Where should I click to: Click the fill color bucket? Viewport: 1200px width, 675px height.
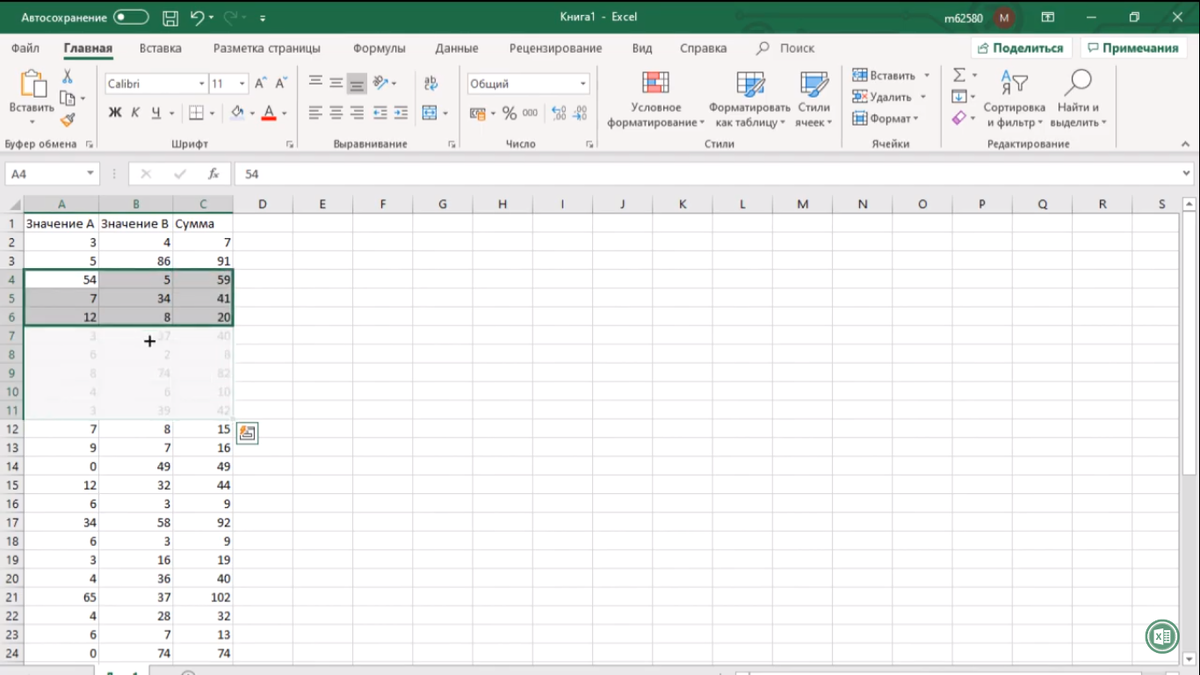point(237,113)
